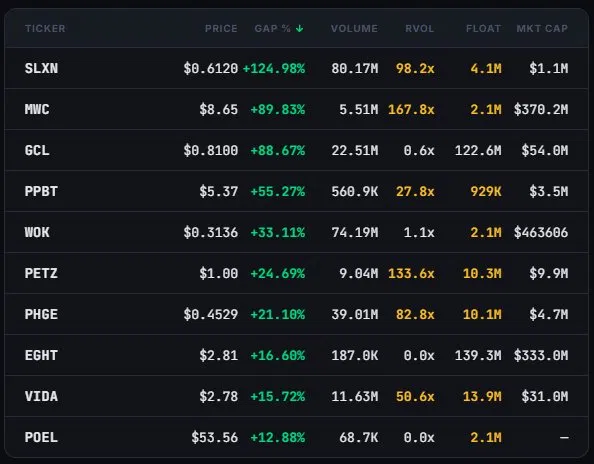Screen dimensions: 594x464
Task: Click the +55.27% gap value
Action: [278, 191]
